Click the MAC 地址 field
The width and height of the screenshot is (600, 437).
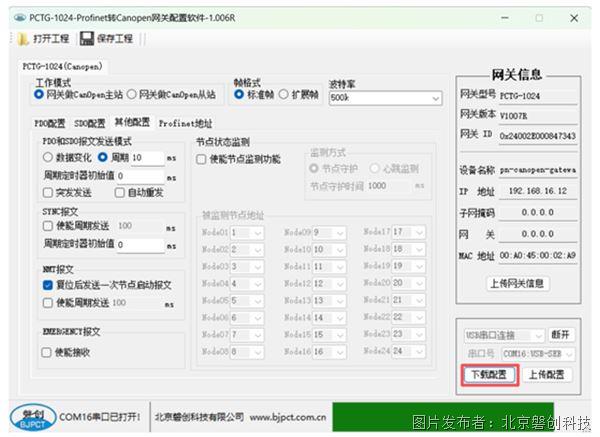point(538,255)
